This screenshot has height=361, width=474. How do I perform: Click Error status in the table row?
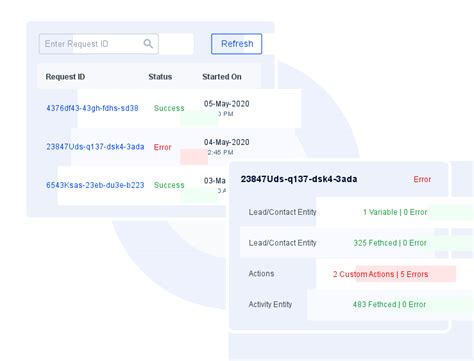pos(162,147)
